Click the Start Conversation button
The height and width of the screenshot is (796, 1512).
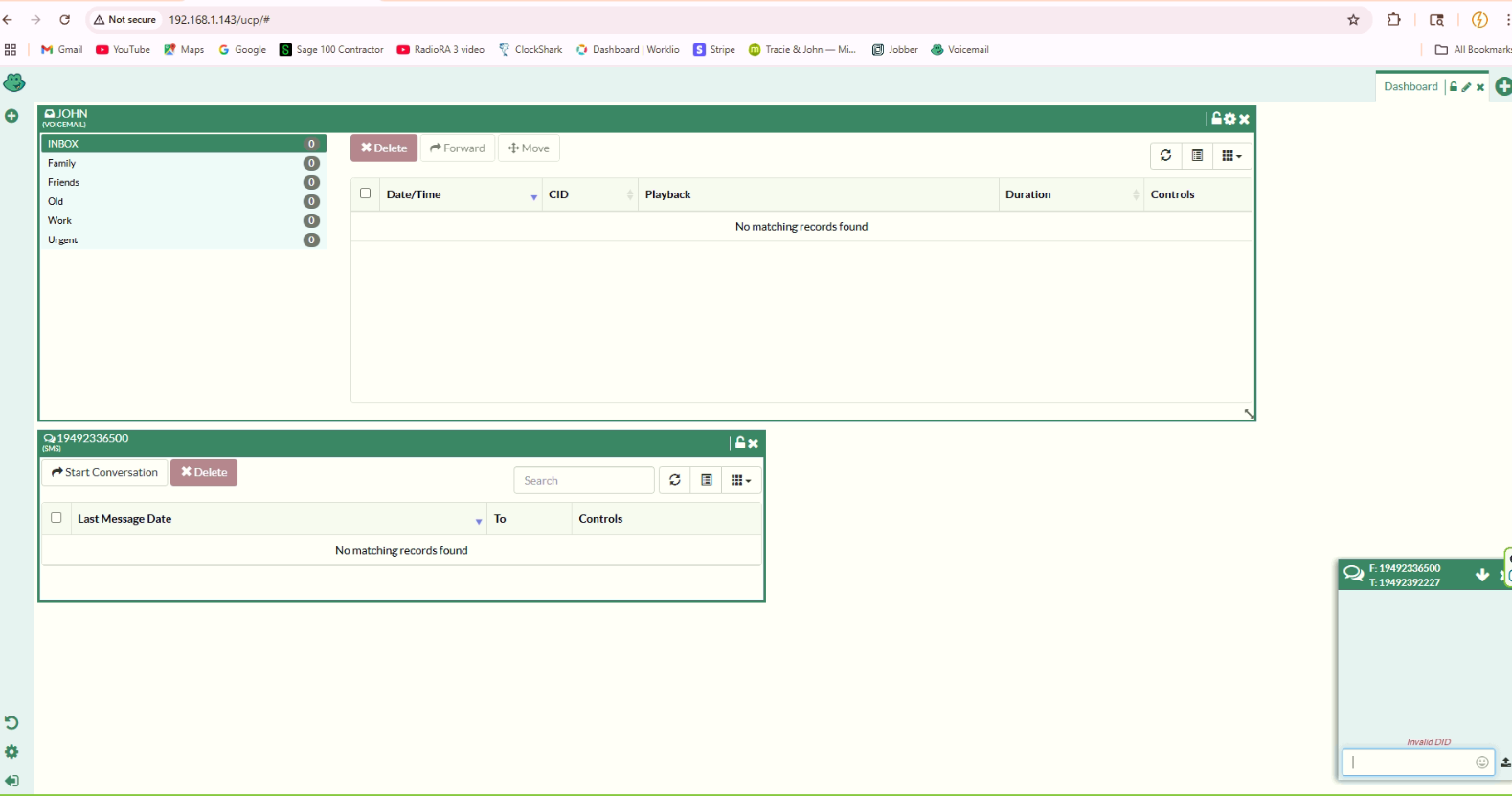[x=105, y=472]
